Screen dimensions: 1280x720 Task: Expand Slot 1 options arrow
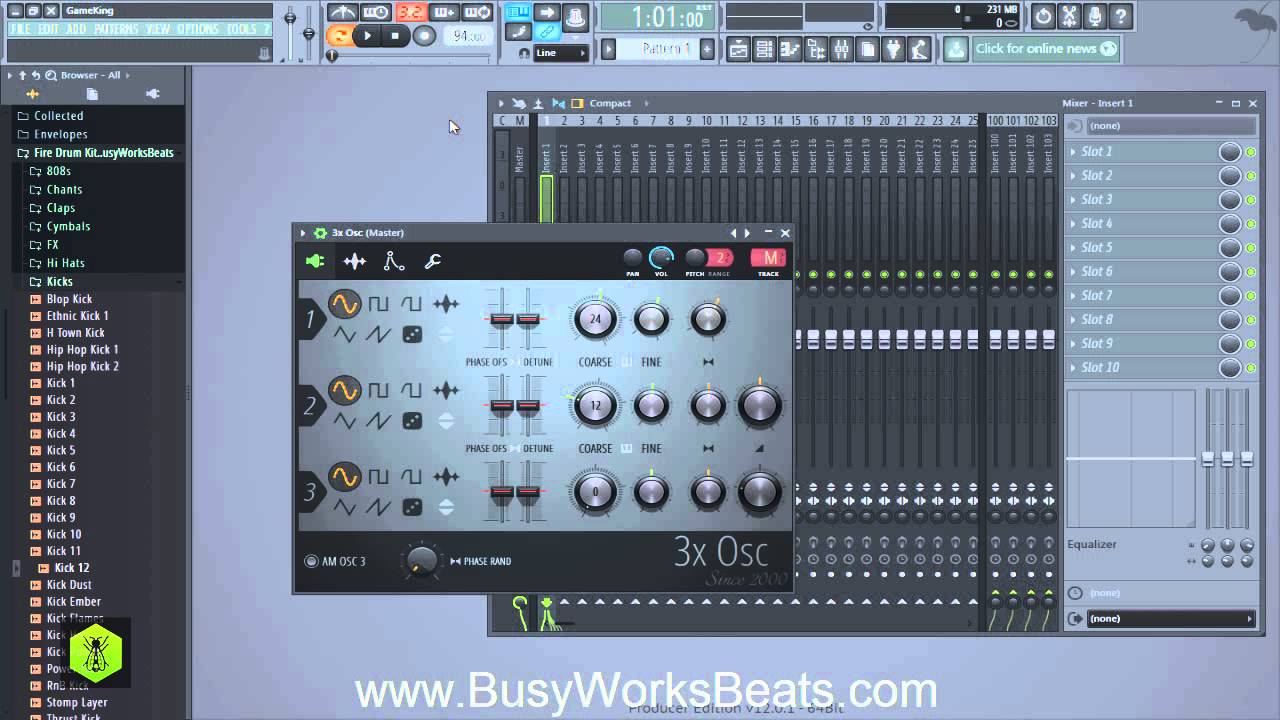[x=1073, y=152]
